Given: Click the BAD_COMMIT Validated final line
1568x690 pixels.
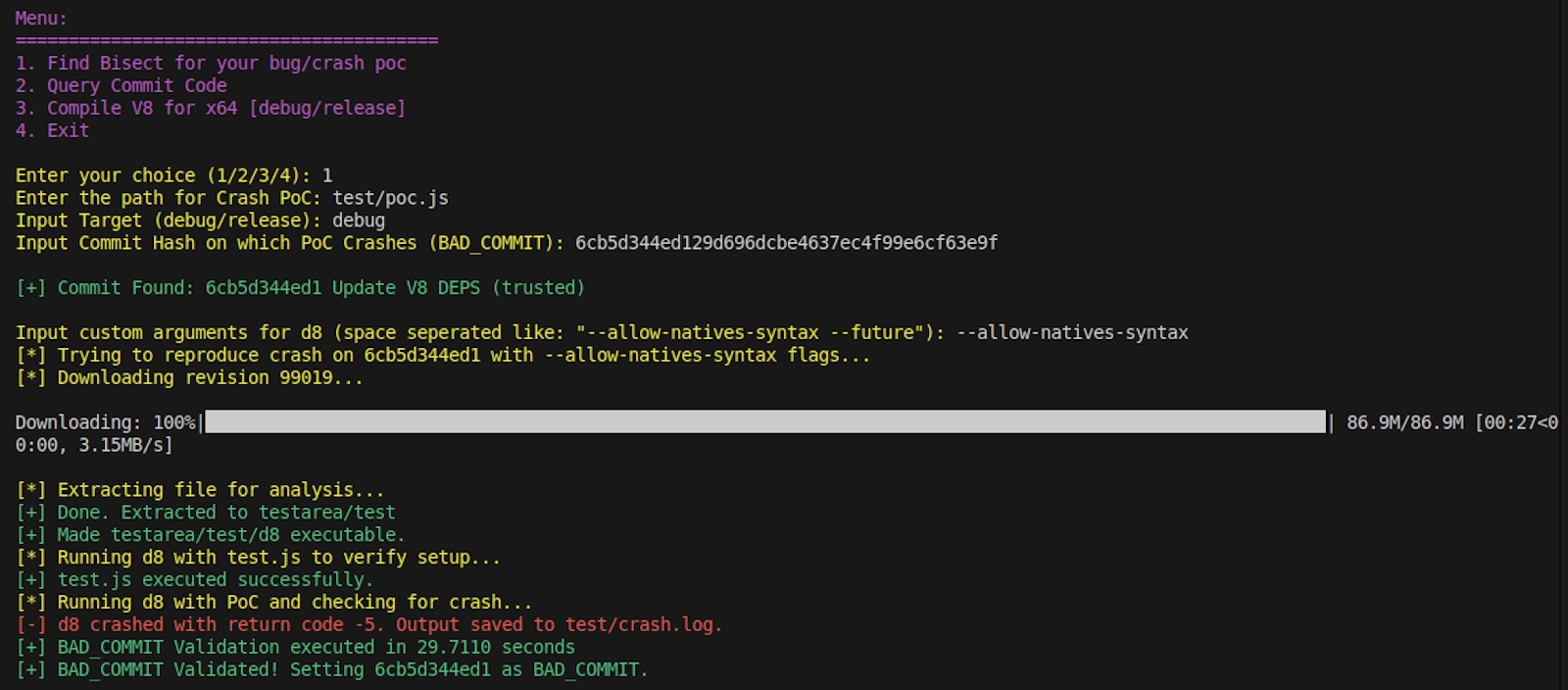Looking at the screenshot, I should coord(332,670).
